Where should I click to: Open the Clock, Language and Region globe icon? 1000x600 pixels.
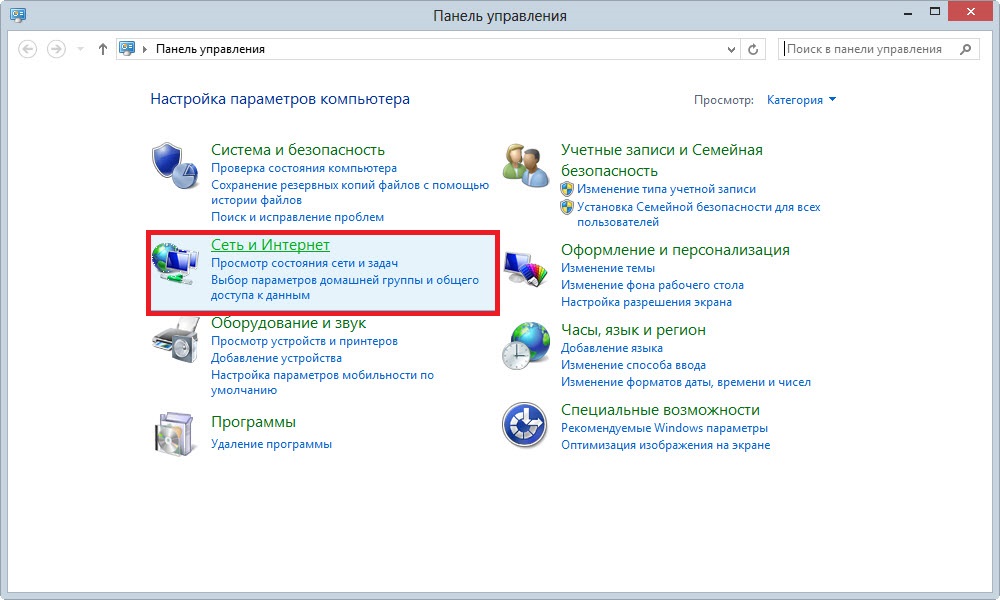[x=526, y=346]
